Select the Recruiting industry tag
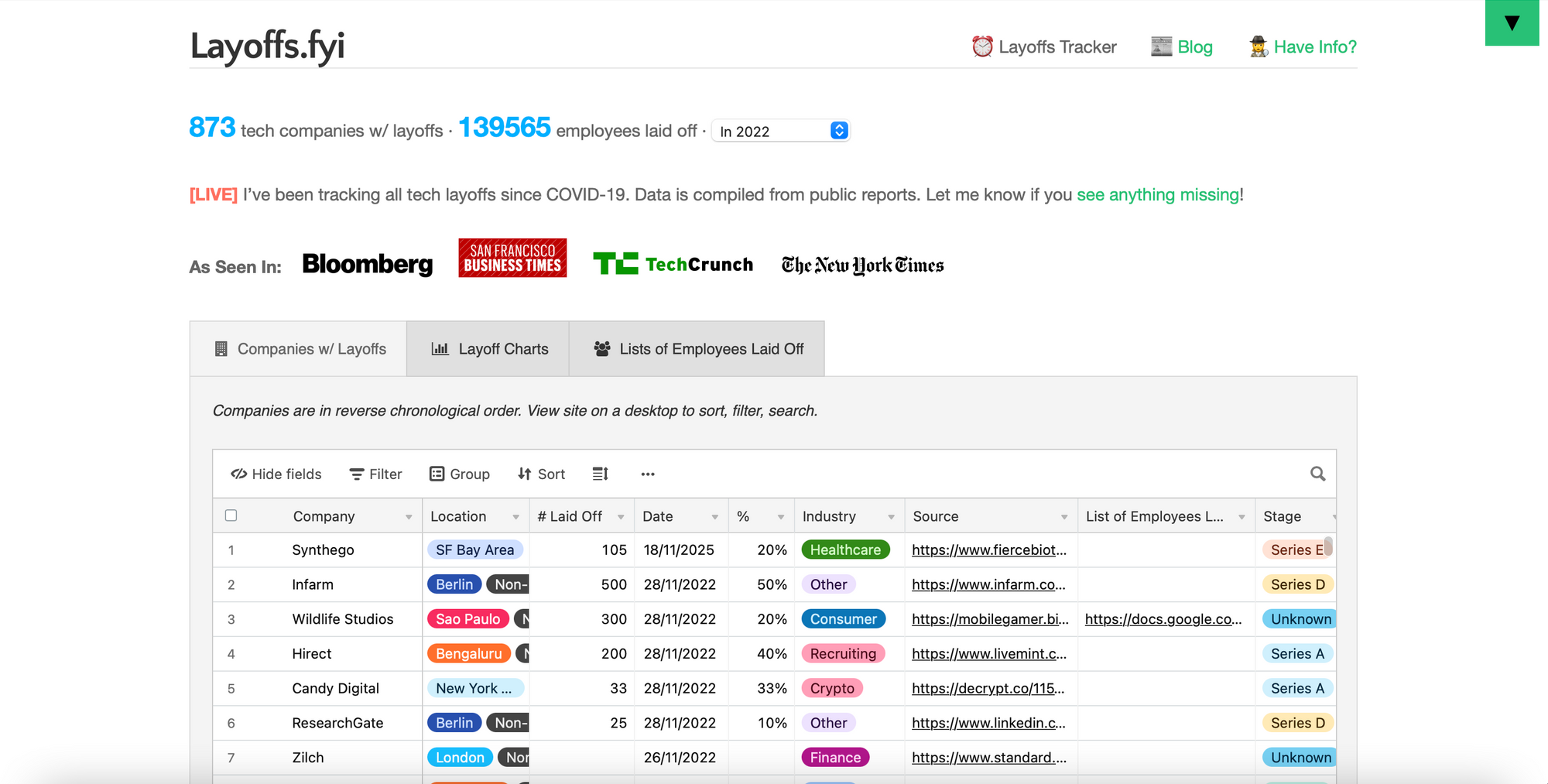This screenshot has height=784, width=1548. [843, 654]
